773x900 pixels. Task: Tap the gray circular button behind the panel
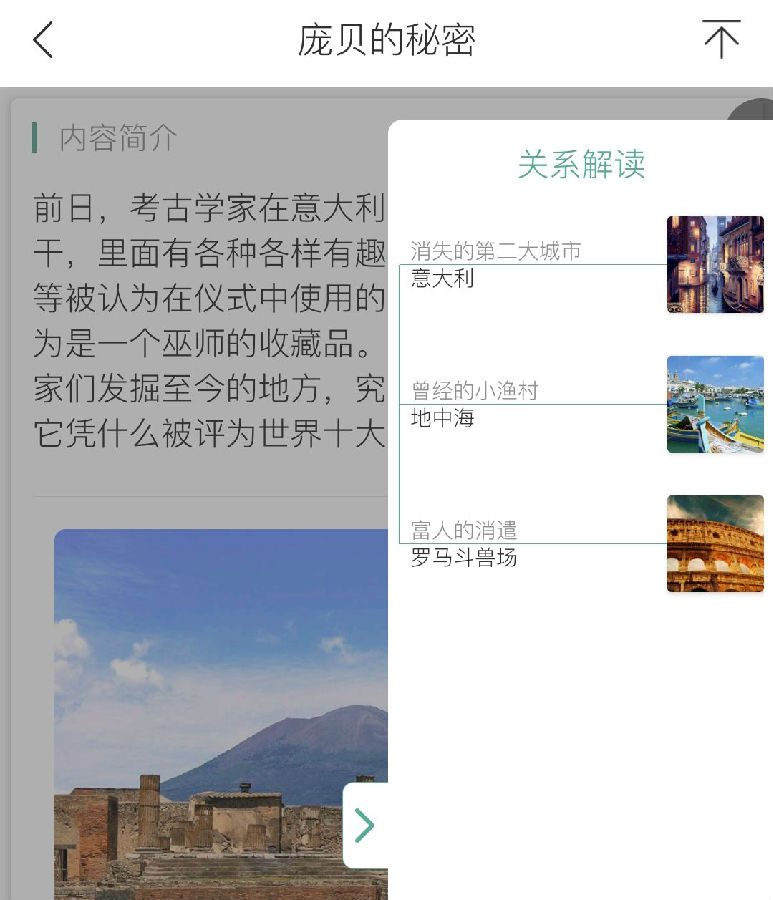click(752, 111)
